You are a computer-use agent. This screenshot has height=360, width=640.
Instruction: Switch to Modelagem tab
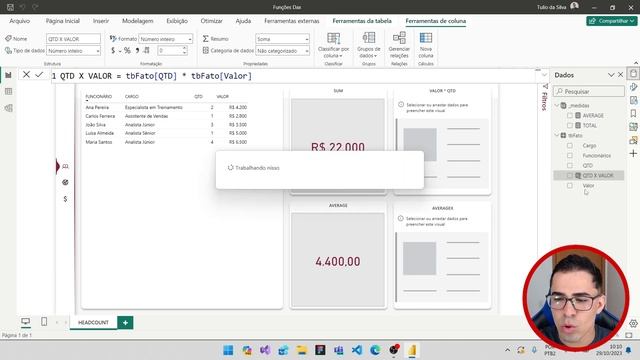click(138, 21)
